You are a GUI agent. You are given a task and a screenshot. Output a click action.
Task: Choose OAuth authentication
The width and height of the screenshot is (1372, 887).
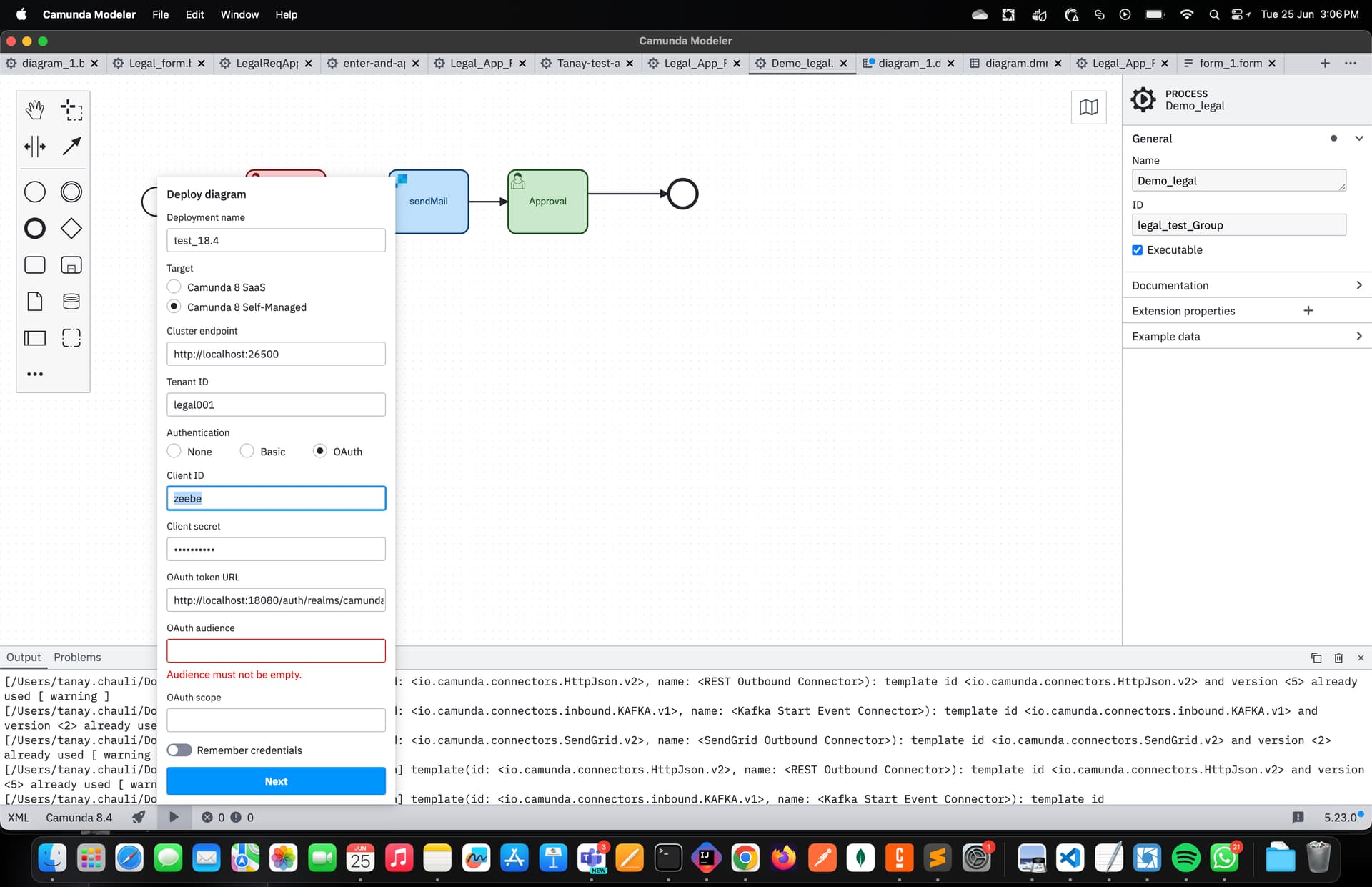320,451
